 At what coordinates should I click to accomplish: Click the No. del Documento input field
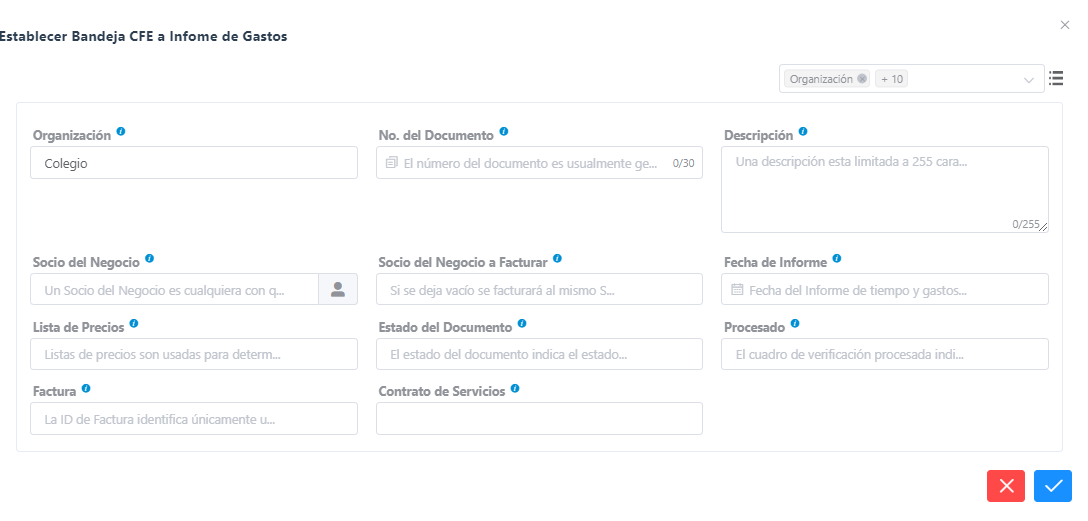530,163
